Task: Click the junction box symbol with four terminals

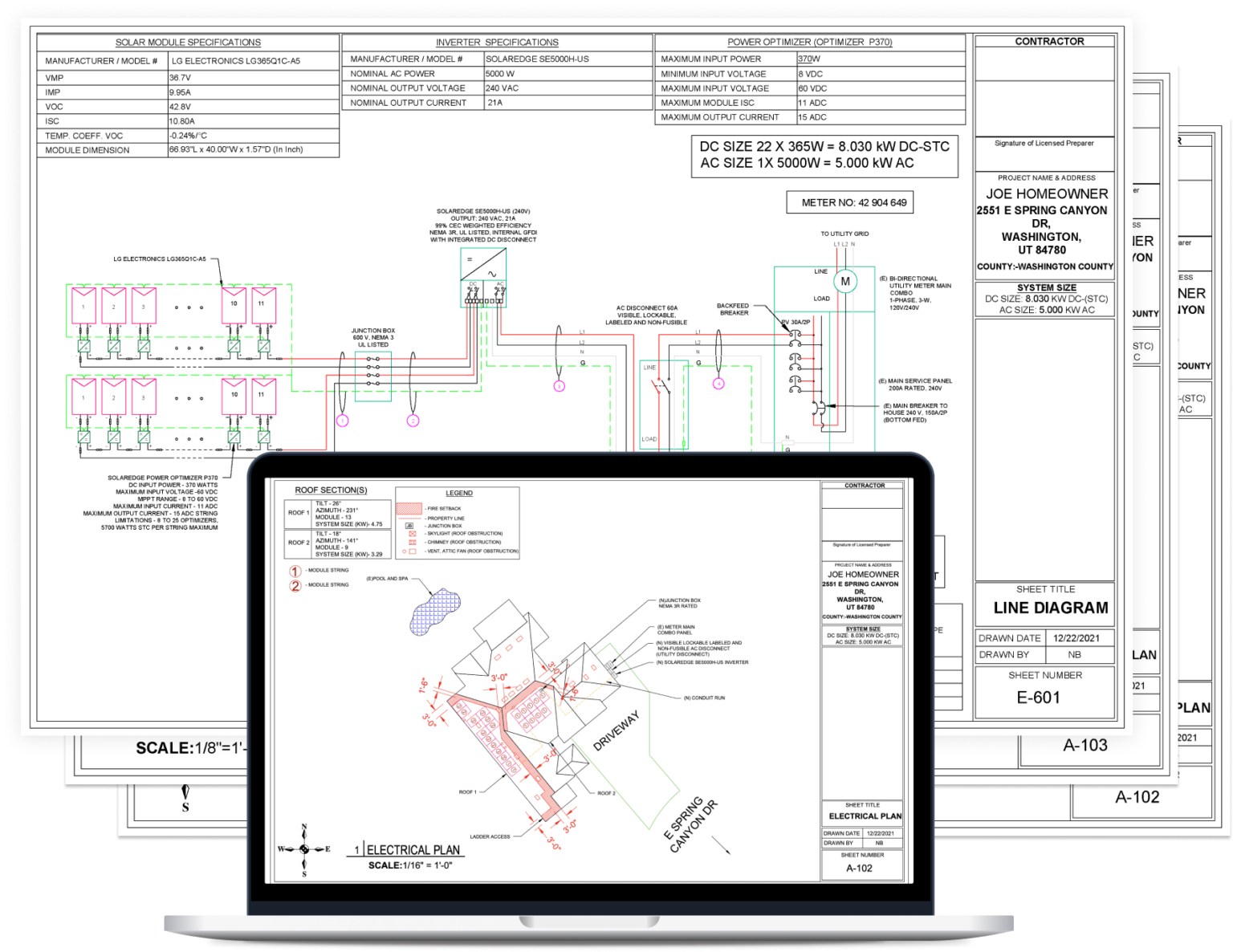Action: (x=372, y=376)
